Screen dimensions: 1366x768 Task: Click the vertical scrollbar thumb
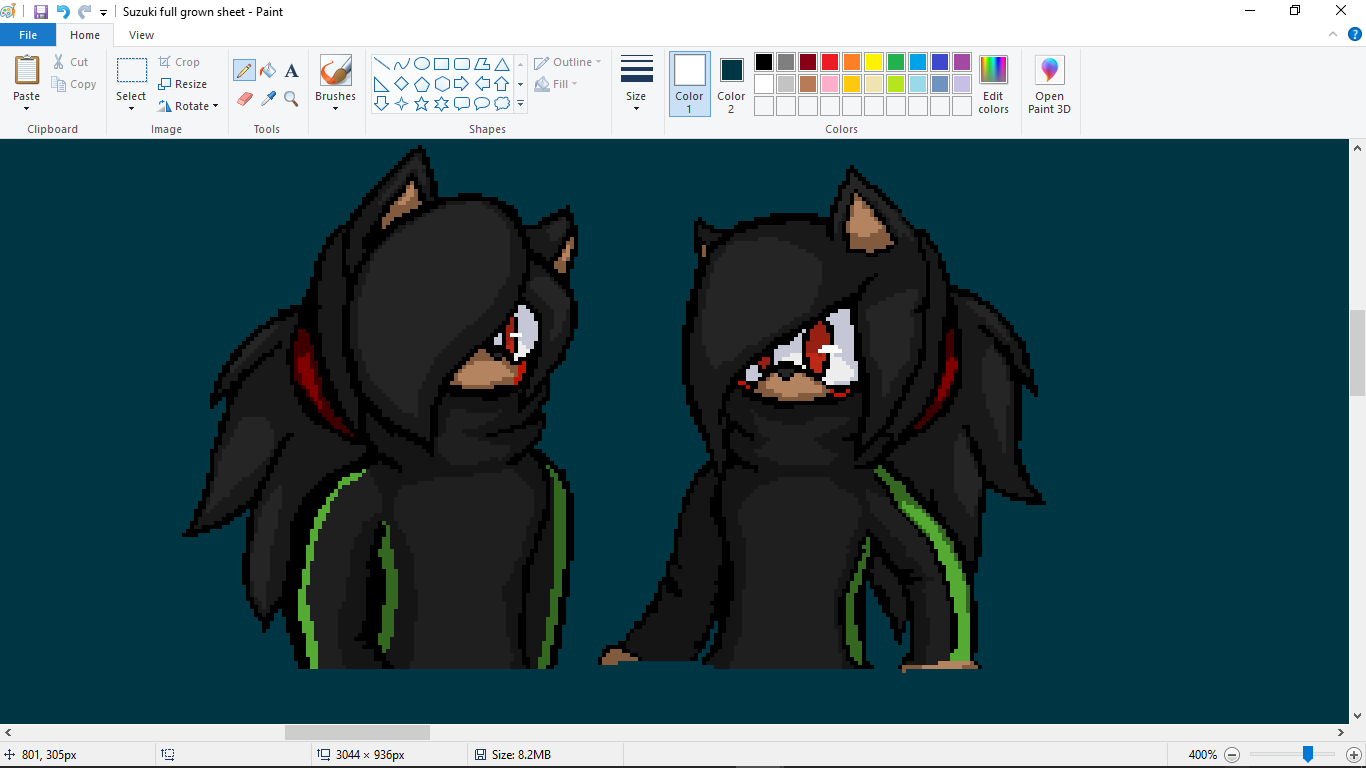click(1357, 353)
